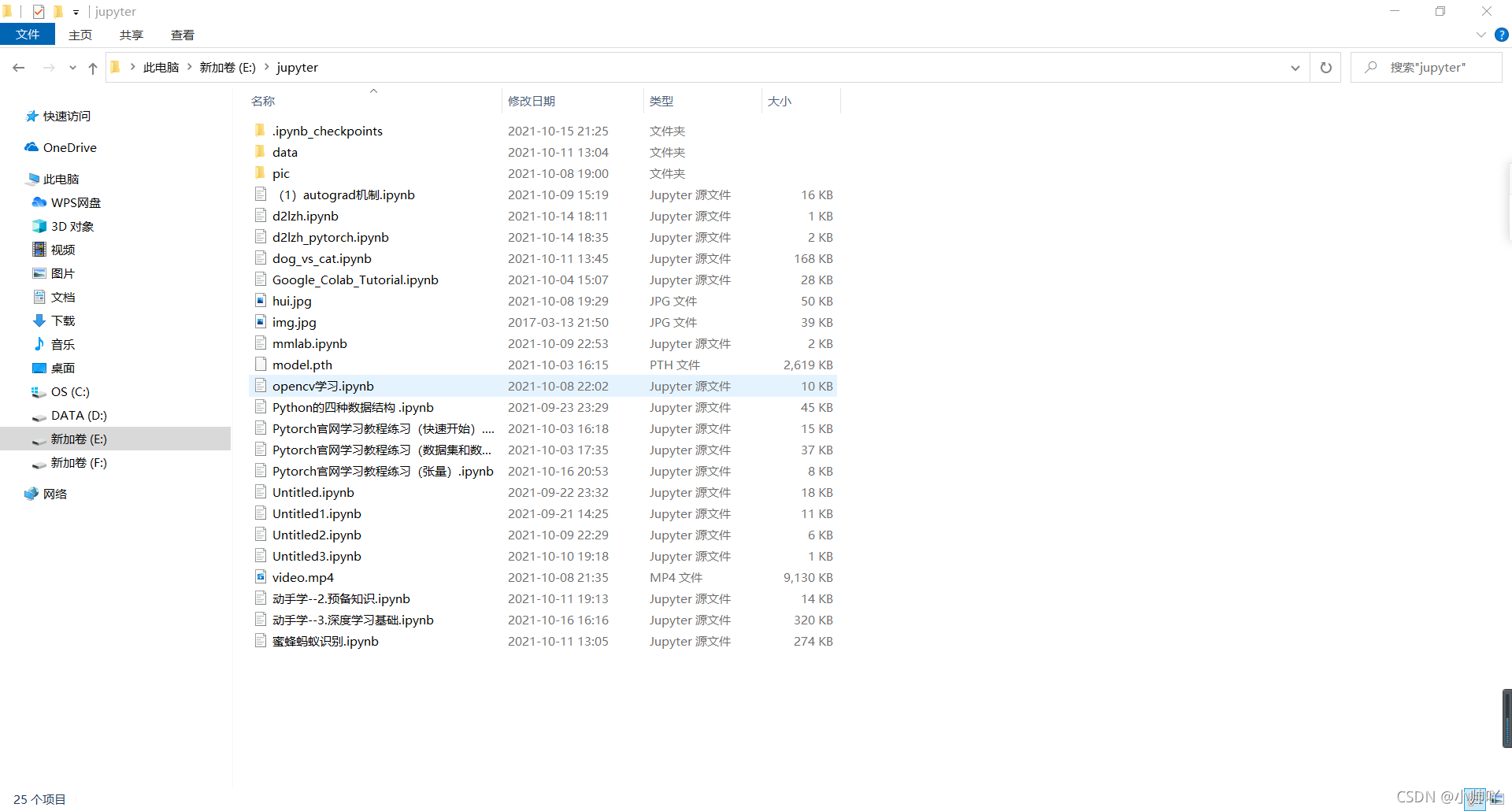The height and width of the screenshot is (811, 1512).
Task: Click the OS (C:) drive icon
Action: 39,391
